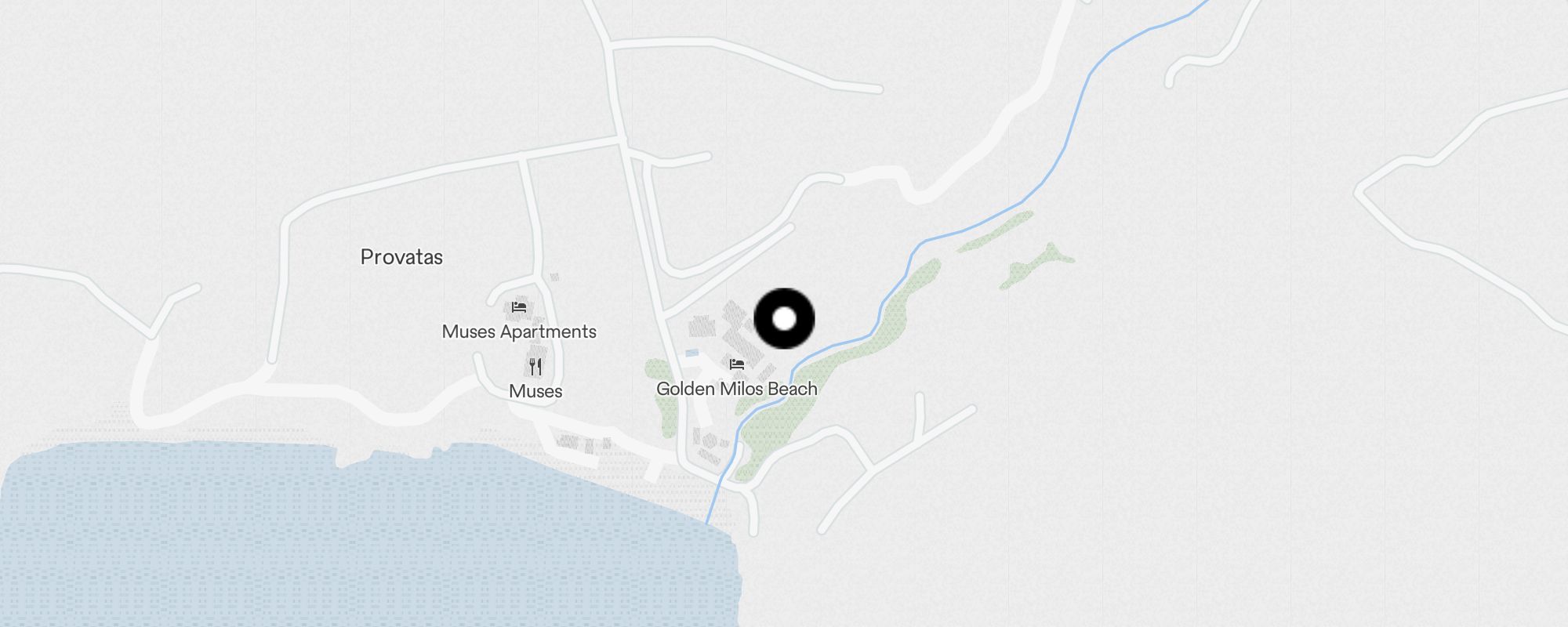This screenshot has width=1568, height=627.
Task: Click the road junction north of Provatas
Action: 622,142
